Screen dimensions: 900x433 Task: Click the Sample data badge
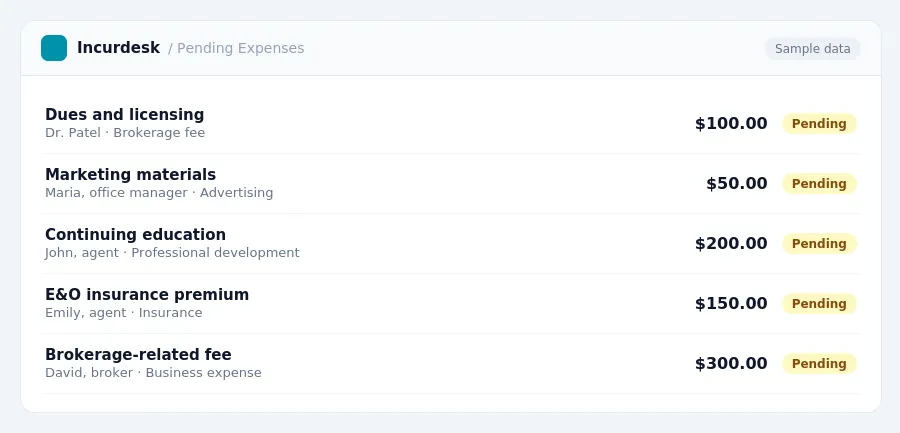tap(813, 49)
